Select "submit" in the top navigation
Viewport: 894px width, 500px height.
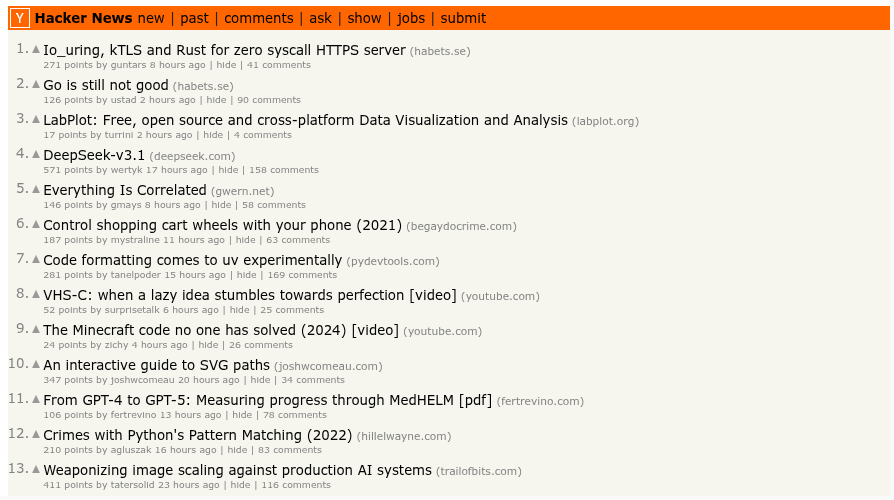coord(463,18)
